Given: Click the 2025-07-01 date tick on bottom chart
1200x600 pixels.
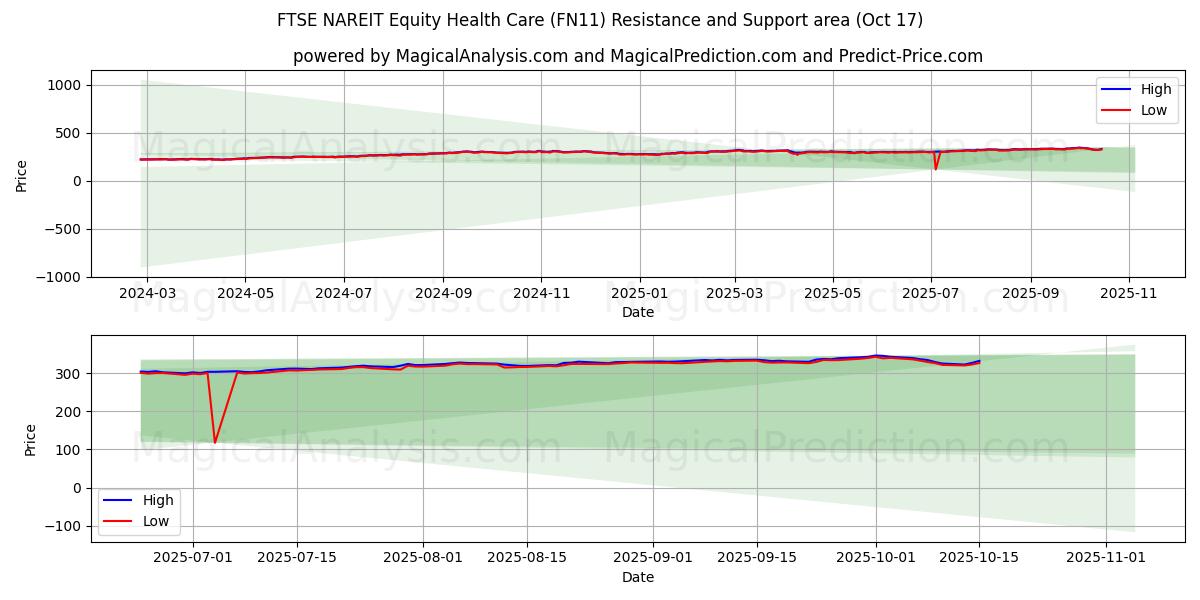Looking at the screenshot, I should [x=193, y=559].
